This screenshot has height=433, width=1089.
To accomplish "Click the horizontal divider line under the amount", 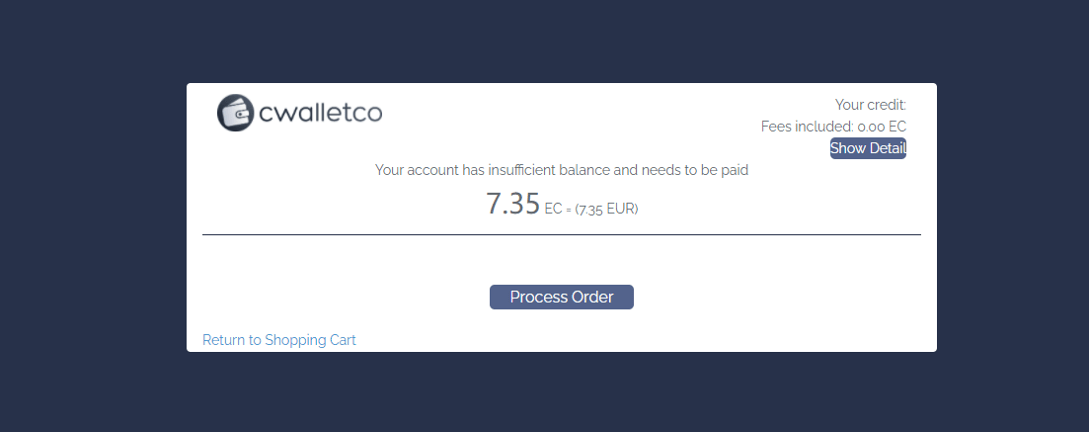I will point(561,235).
